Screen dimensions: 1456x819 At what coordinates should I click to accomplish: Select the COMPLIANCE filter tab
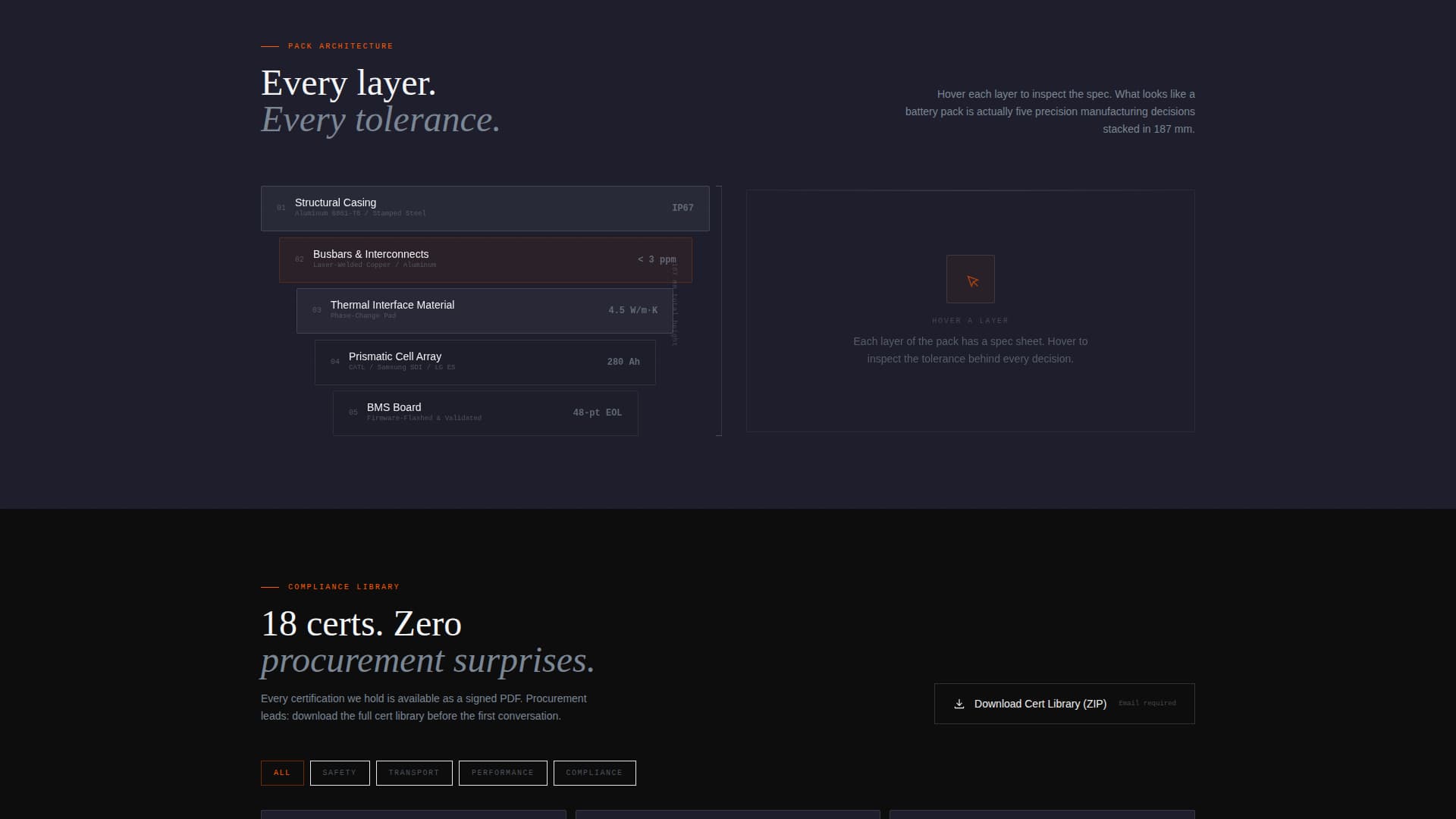(595, 773)
